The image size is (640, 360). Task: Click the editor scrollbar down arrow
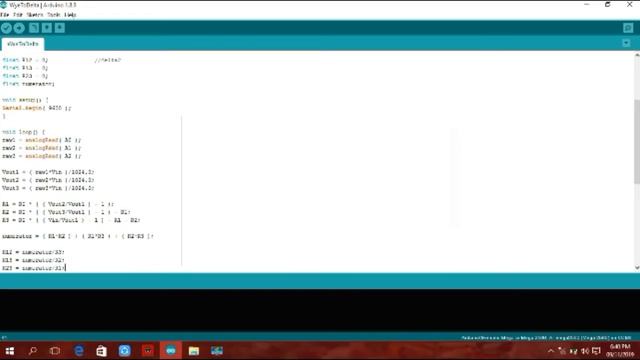(637, 268)
